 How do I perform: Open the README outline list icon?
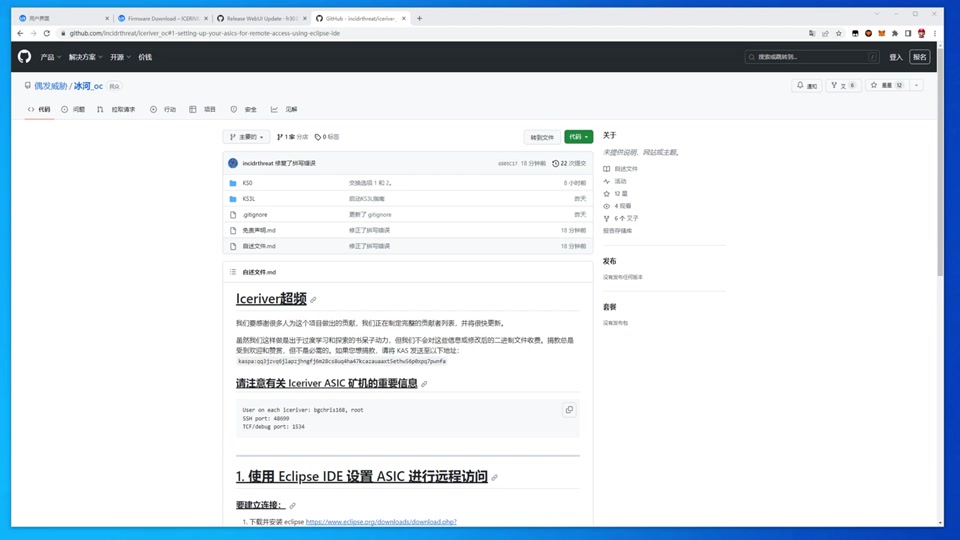click(233, 272)
